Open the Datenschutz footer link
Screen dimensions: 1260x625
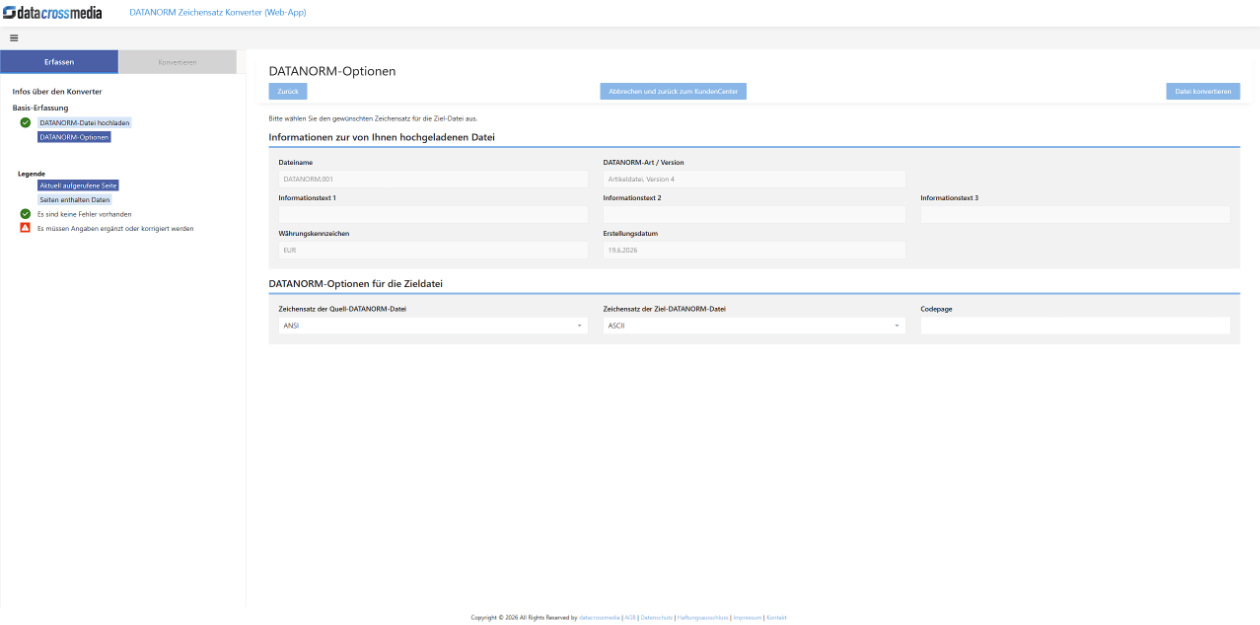pos(656,617)
